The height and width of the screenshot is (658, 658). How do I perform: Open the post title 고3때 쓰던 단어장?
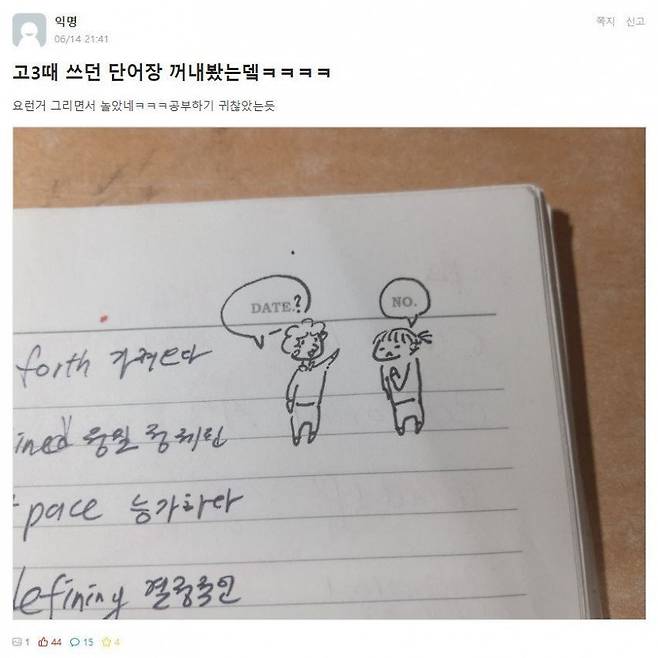pos(172,73)
